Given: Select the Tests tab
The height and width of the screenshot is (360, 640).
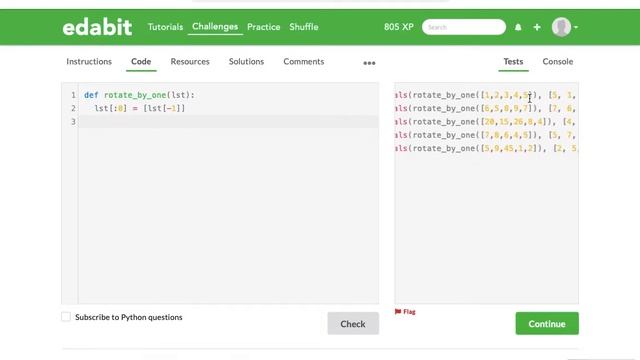Looking at the screenshot, I should tap(513, 61).
